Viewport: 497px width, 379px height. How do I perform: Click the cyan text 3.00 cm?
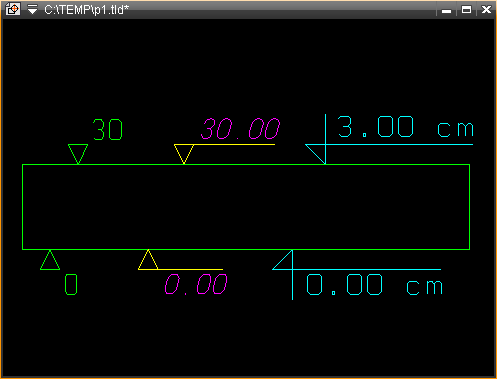tap(406, 127)
